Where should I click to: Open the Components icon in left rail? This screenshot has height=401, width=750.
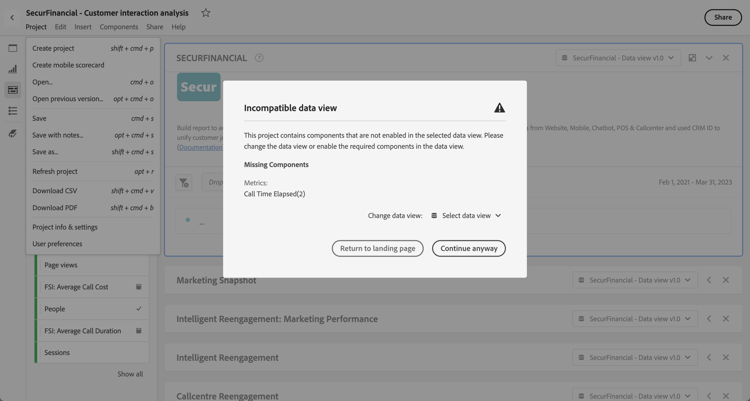pyautogui.click(x=13, y=90)
